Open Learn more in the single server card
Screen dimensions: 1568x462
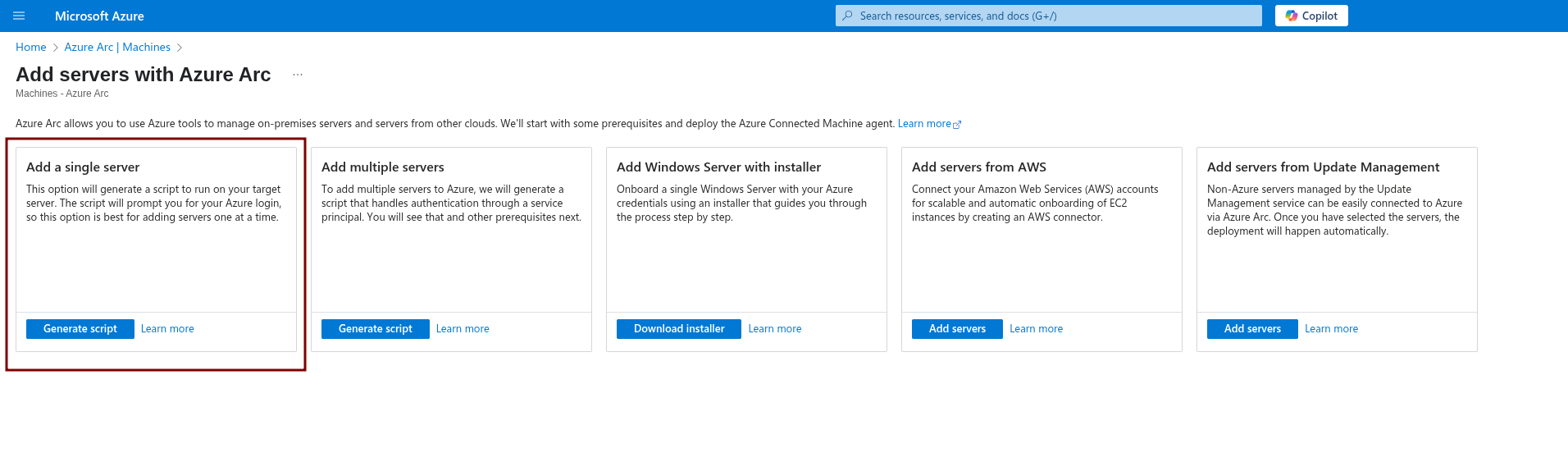pyautogui.click(x=167, y=329)
